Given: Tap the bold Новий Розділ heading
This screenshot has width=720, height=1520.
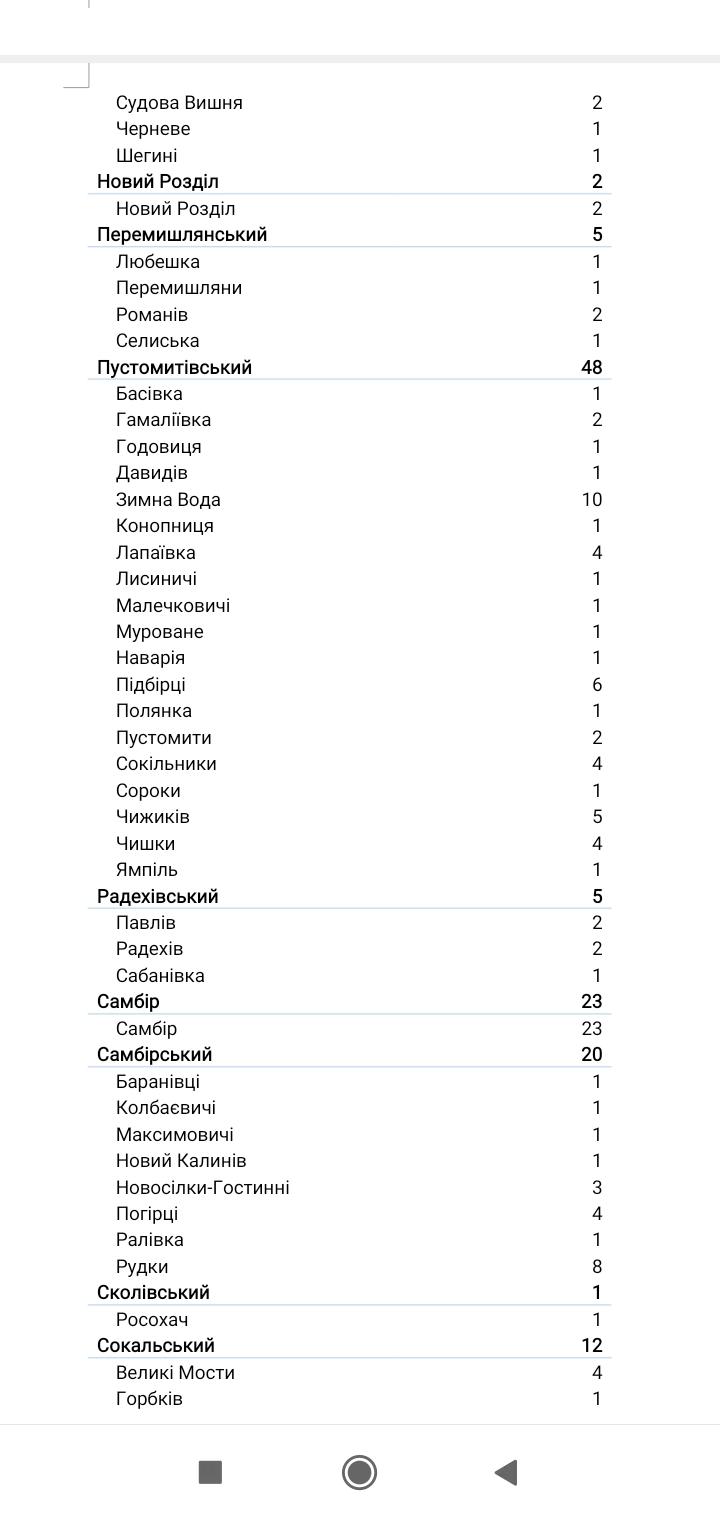Looking at the screenshot, I should pyautogui.click(x=157, y=181).
